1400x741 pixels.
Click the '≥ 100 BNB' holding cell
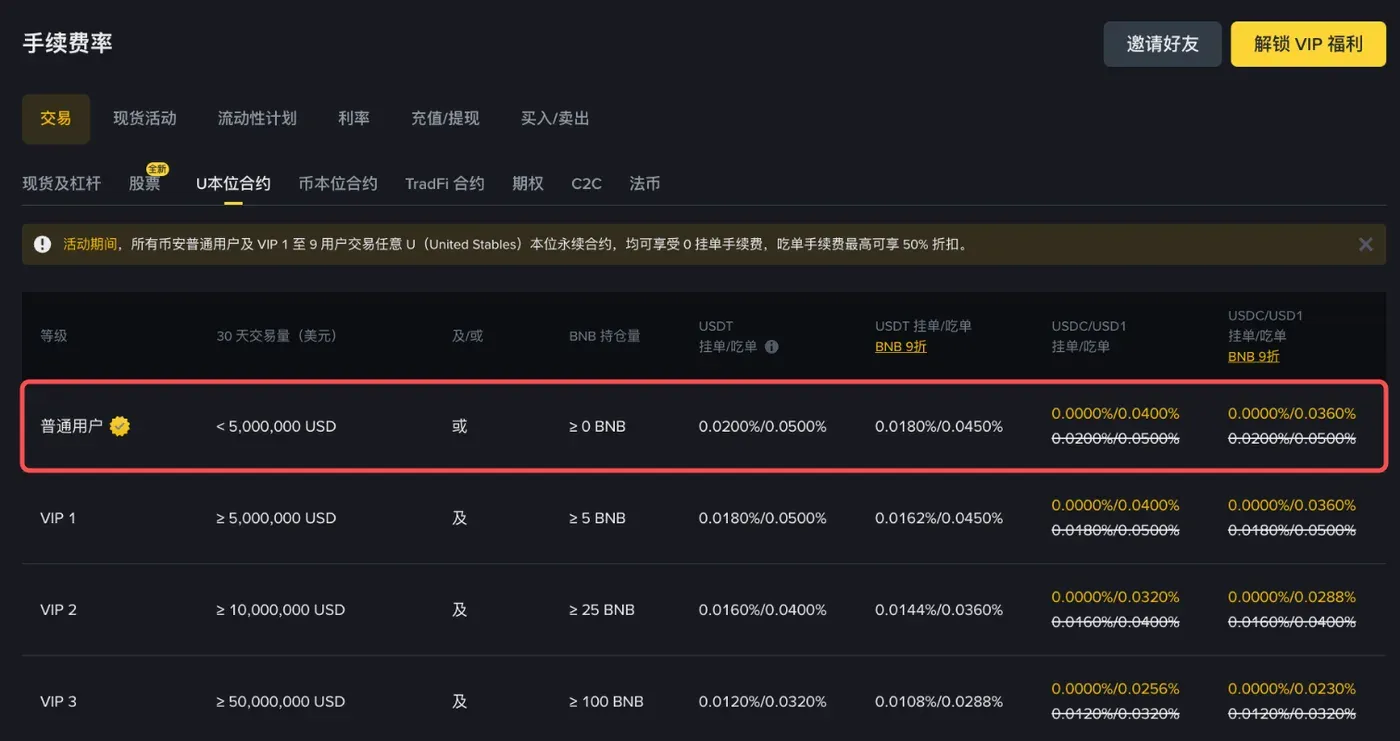[x=606, y=702]
